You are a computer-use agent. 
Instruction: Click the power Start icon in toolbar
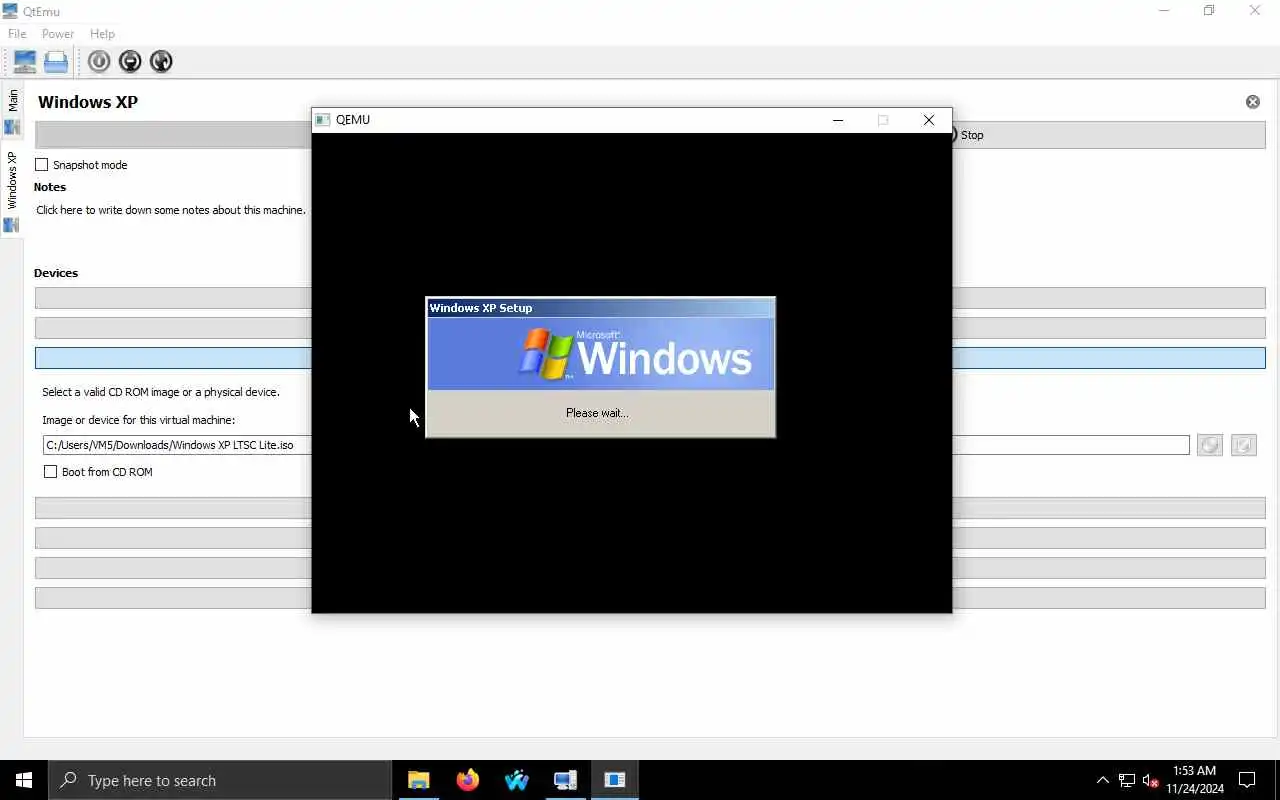point(99,62)
